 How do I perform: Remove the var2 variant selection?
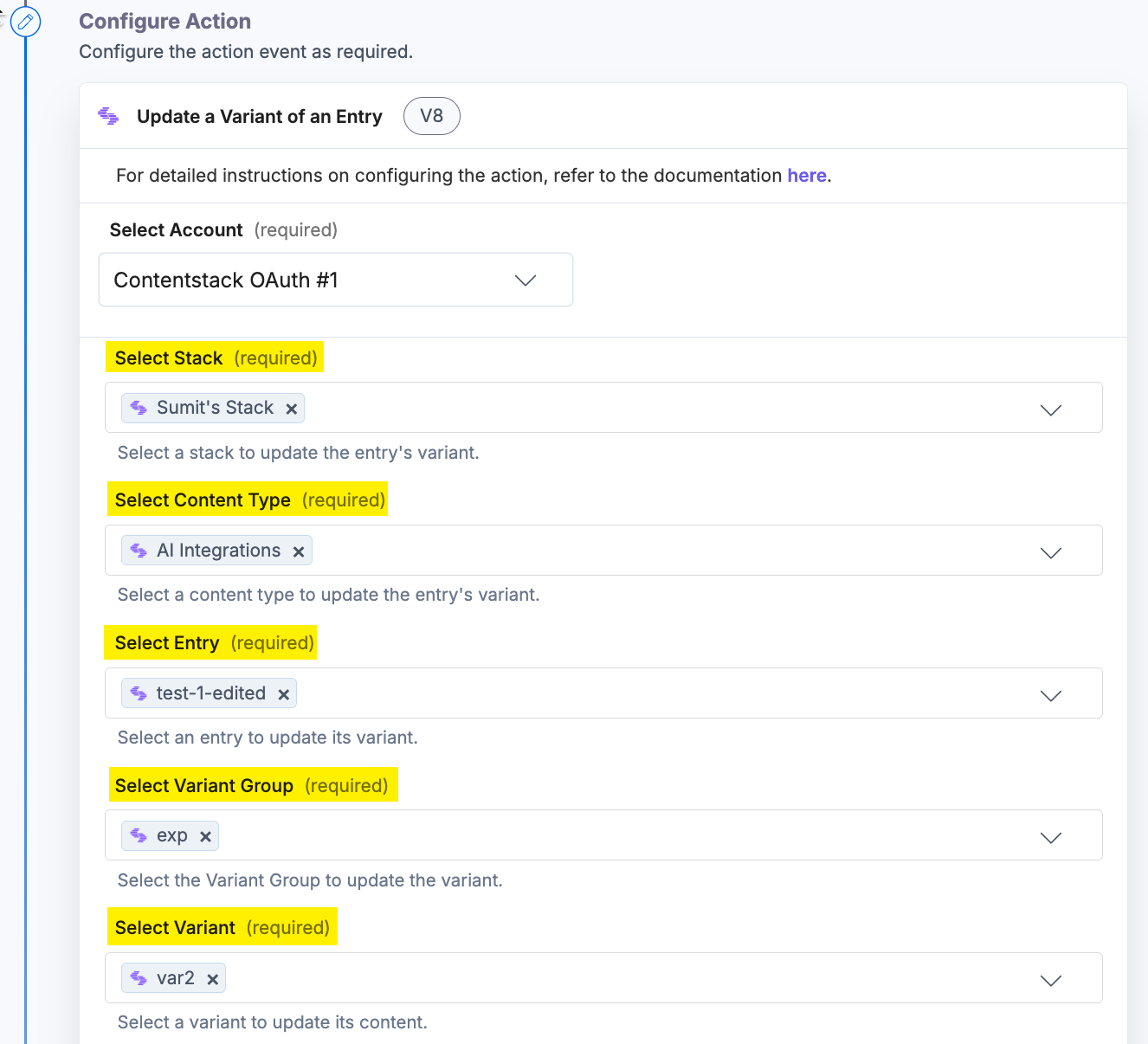pyautogui.click(x=212, y=980)
